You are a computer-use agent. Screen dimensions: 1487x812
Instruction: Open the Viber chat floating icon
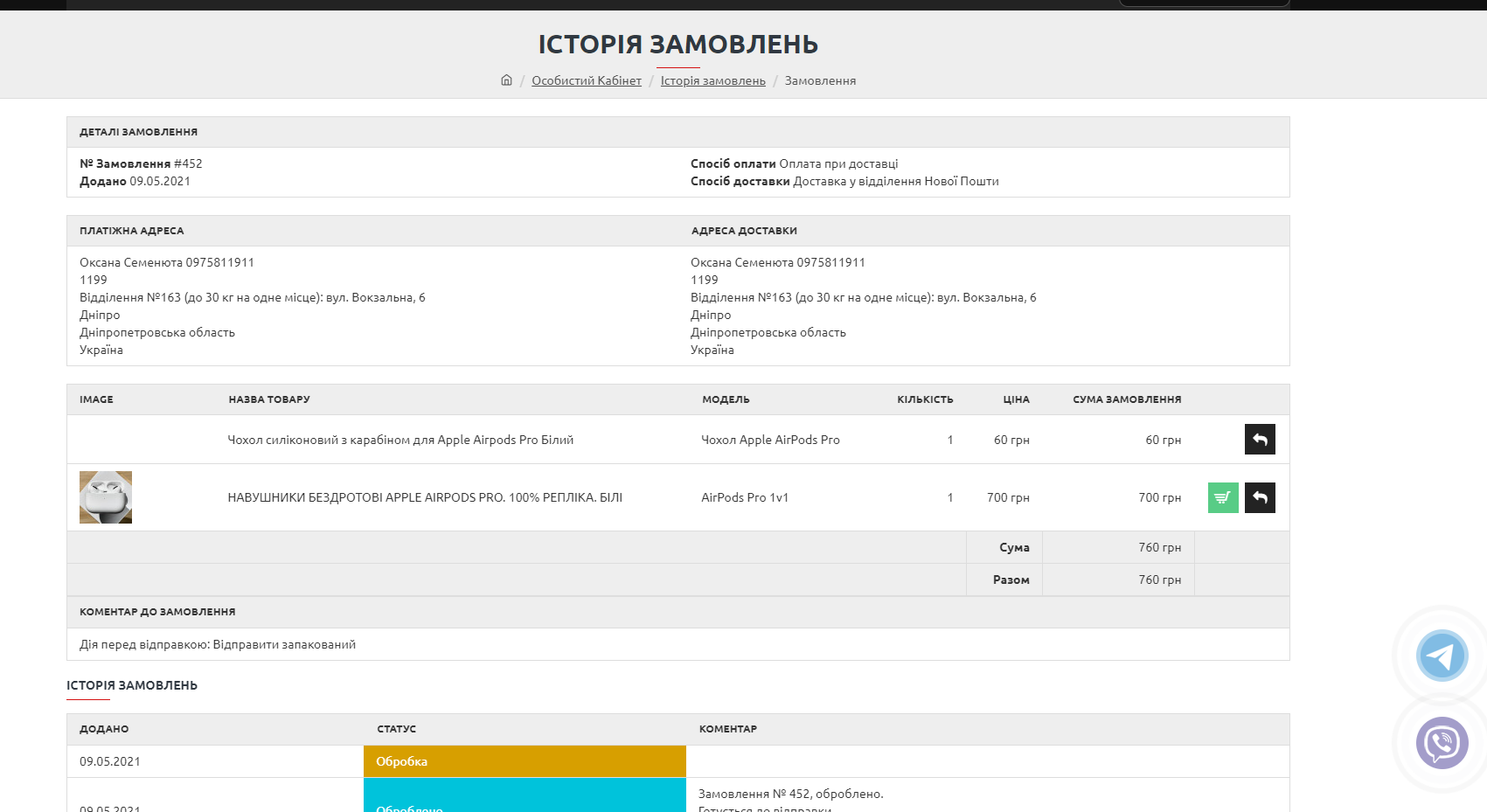pos(1442,743)
